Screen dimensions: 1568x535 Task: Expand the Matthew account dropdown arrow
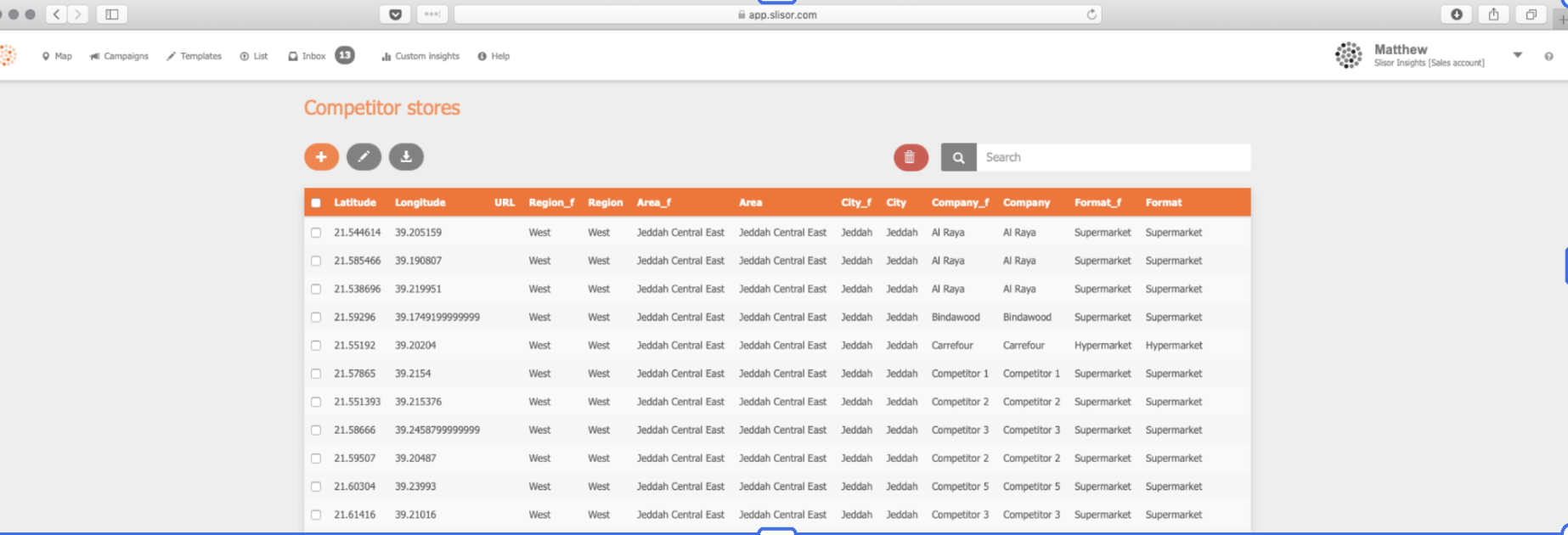tap(1517, 55)
